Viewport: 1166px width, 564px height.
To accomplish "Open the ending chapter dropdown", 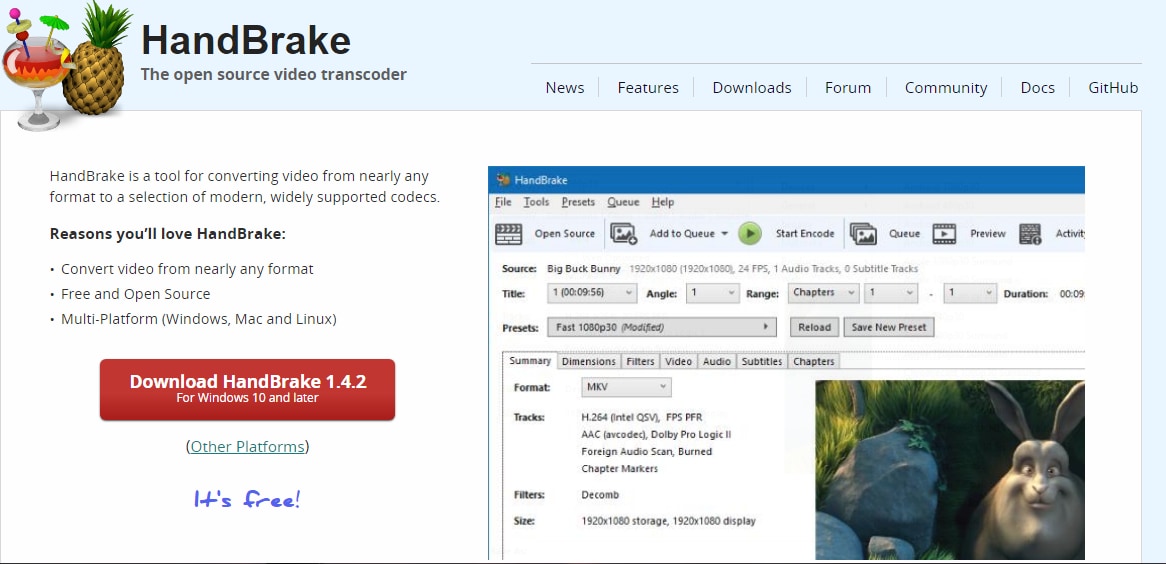I will click(970, 293).
